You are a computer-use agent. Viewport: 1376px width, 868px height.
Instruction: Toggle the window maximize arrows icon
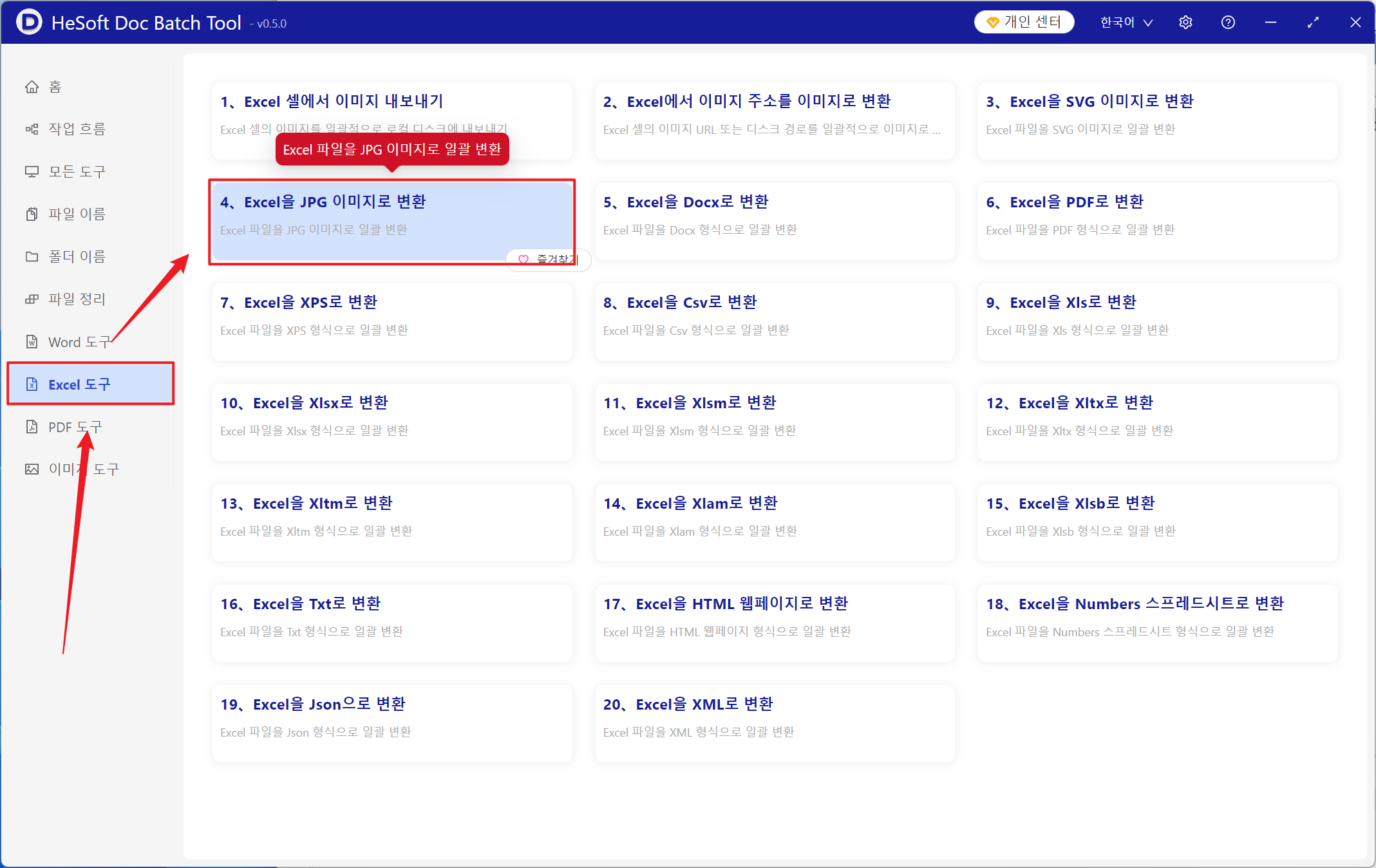1313,23
